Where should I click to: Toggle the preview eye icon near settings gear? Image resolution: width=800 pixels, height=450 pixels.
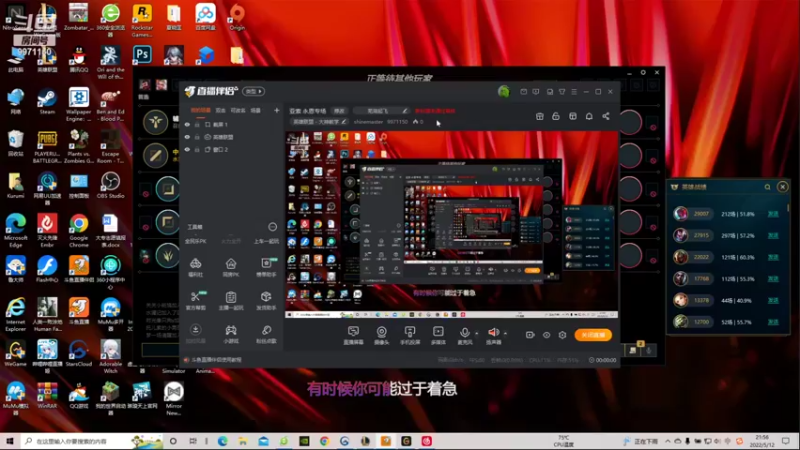[x=546, y=335]
